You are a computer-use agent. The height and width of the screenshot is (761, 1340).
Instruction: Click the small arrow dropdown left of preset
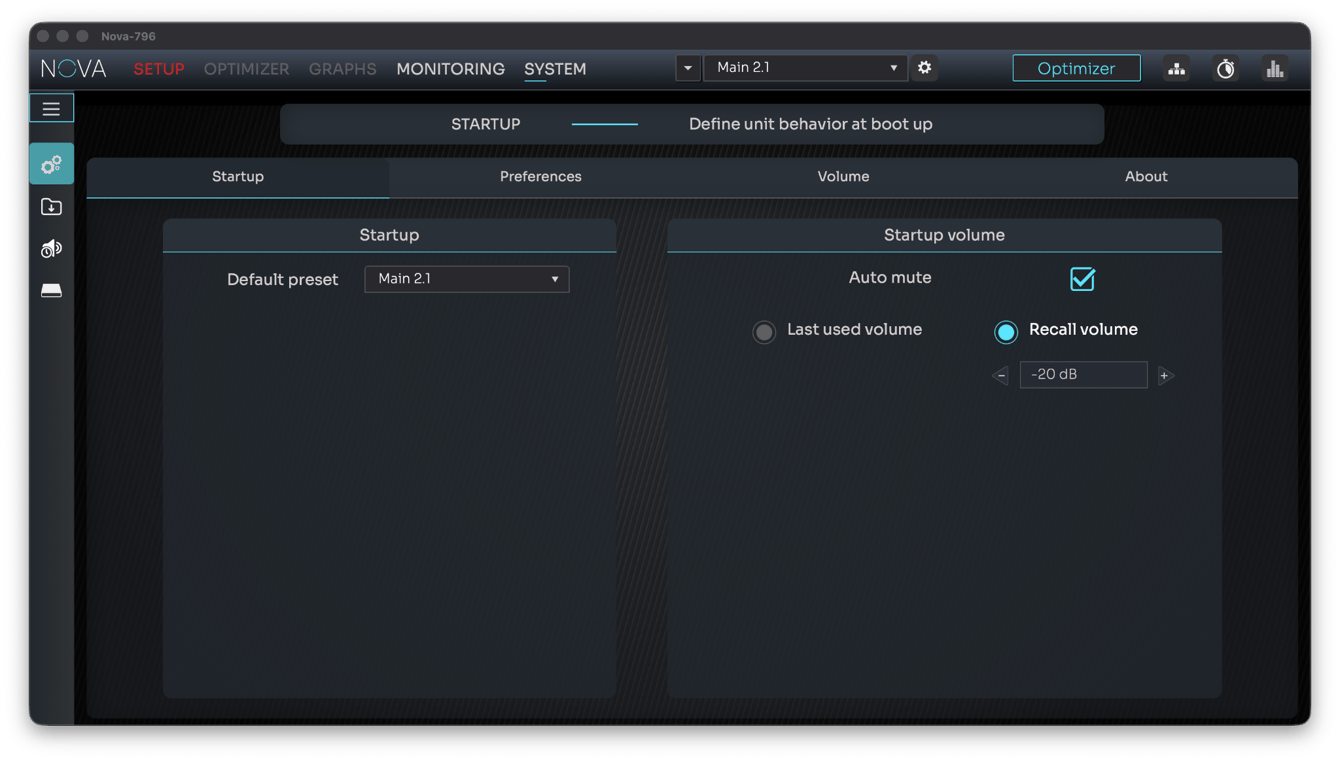pos(687,67)
